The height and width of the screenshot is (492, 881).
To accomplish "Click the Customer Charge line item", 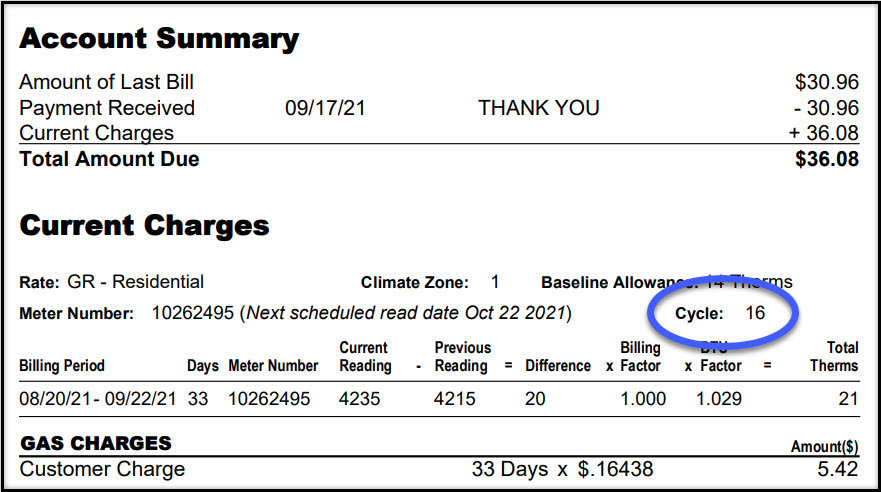I will tap(102, 469).
